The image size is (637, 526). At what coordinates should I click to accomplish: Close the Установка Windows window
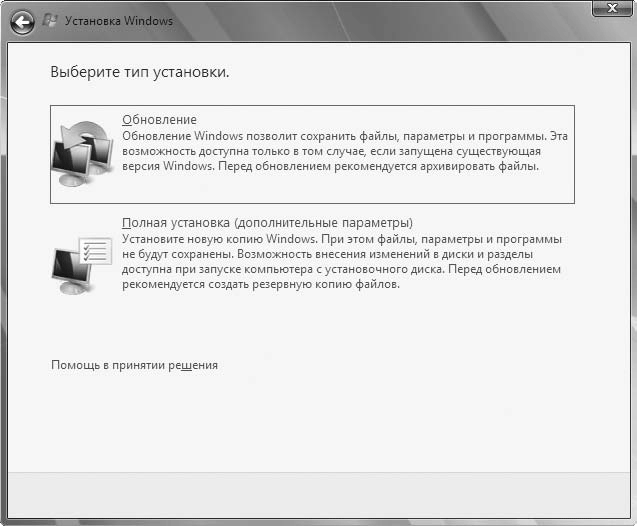coord(612,8)
